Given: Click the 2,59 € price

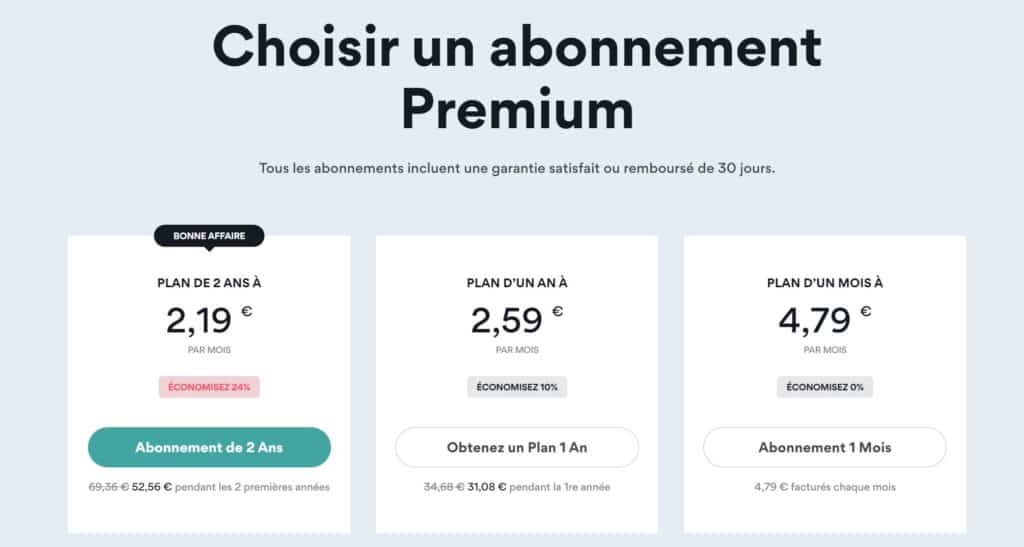Looking at the screenshot, I should 517,320.
